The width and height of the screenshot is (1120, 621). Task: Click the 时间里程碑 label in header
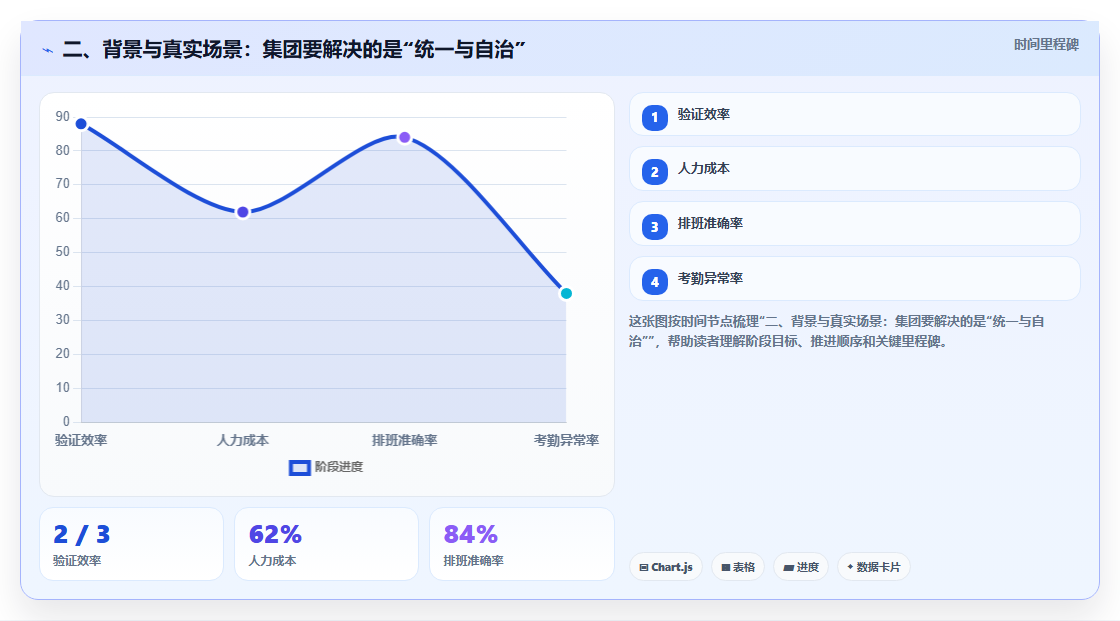tap(1046, 44)
